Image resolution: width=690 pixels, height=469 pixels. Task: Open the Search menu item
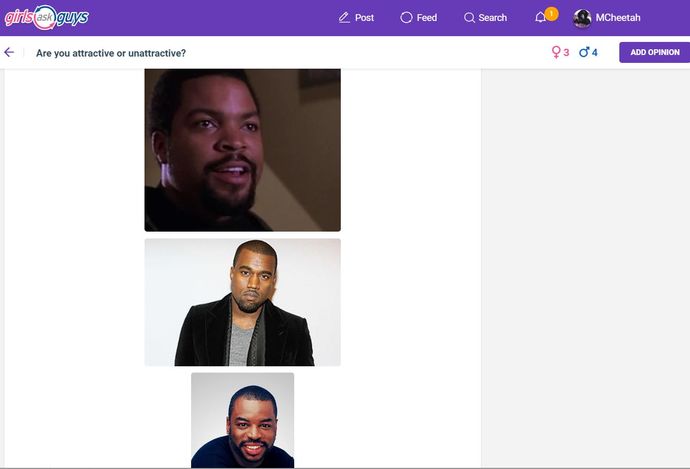[492, 18]
